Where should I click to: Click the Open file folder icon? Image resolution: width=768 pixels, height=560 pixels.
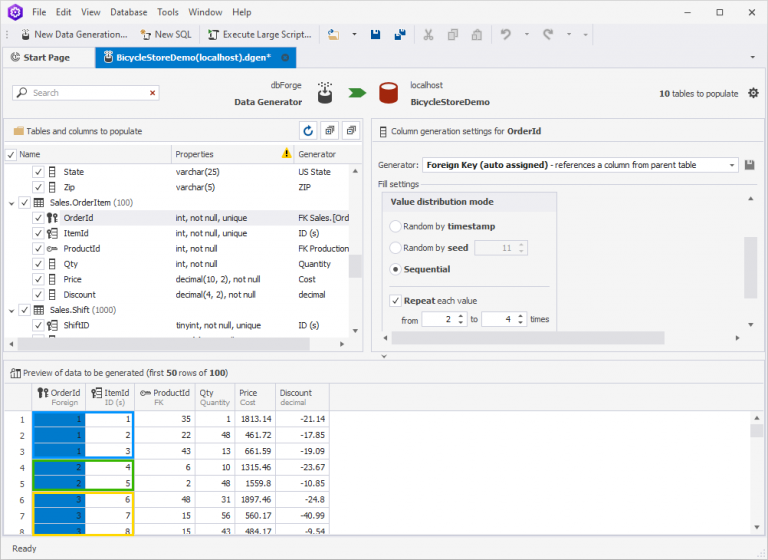pos(334,34)
